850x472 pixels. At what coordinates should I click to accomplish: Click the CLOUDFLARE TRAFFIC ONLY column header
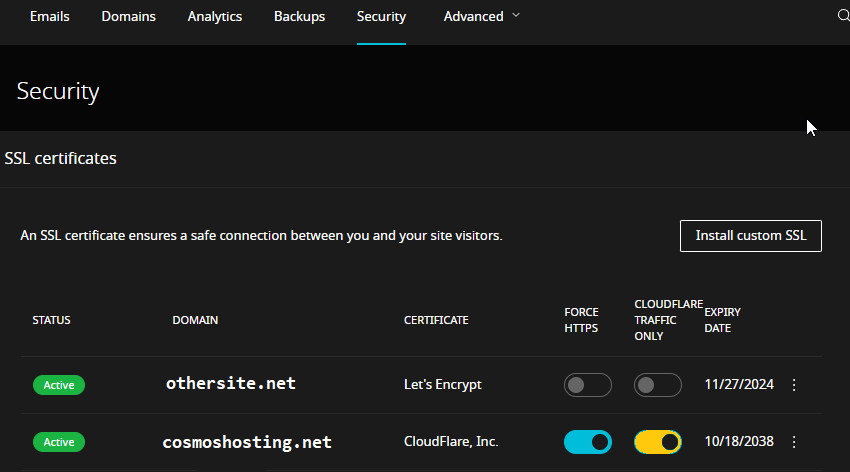tap(668, 320)
